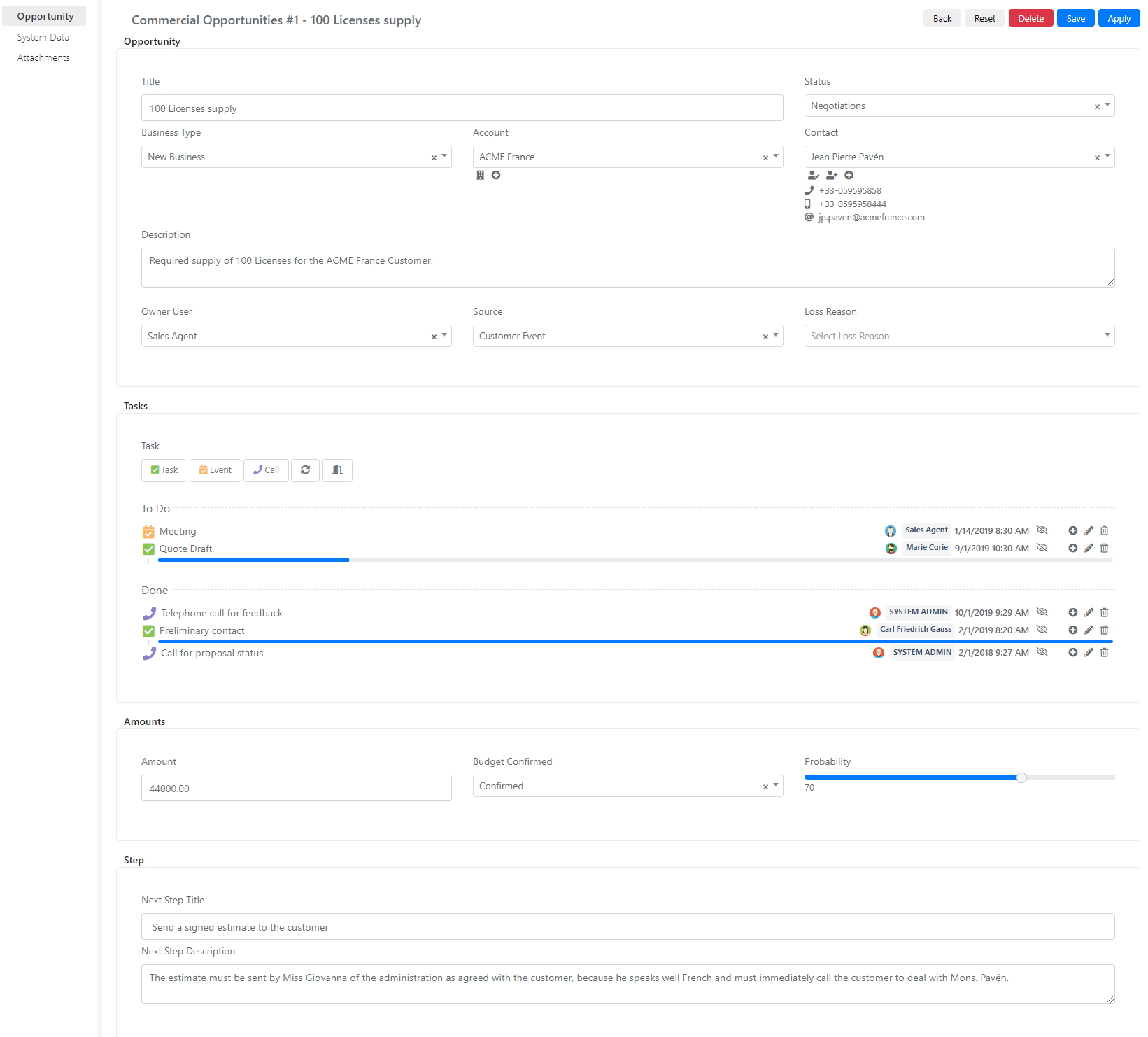Edit Telephone call for feedback with pencil
The image size is (1148, 1037).
tap(1089, 612)
